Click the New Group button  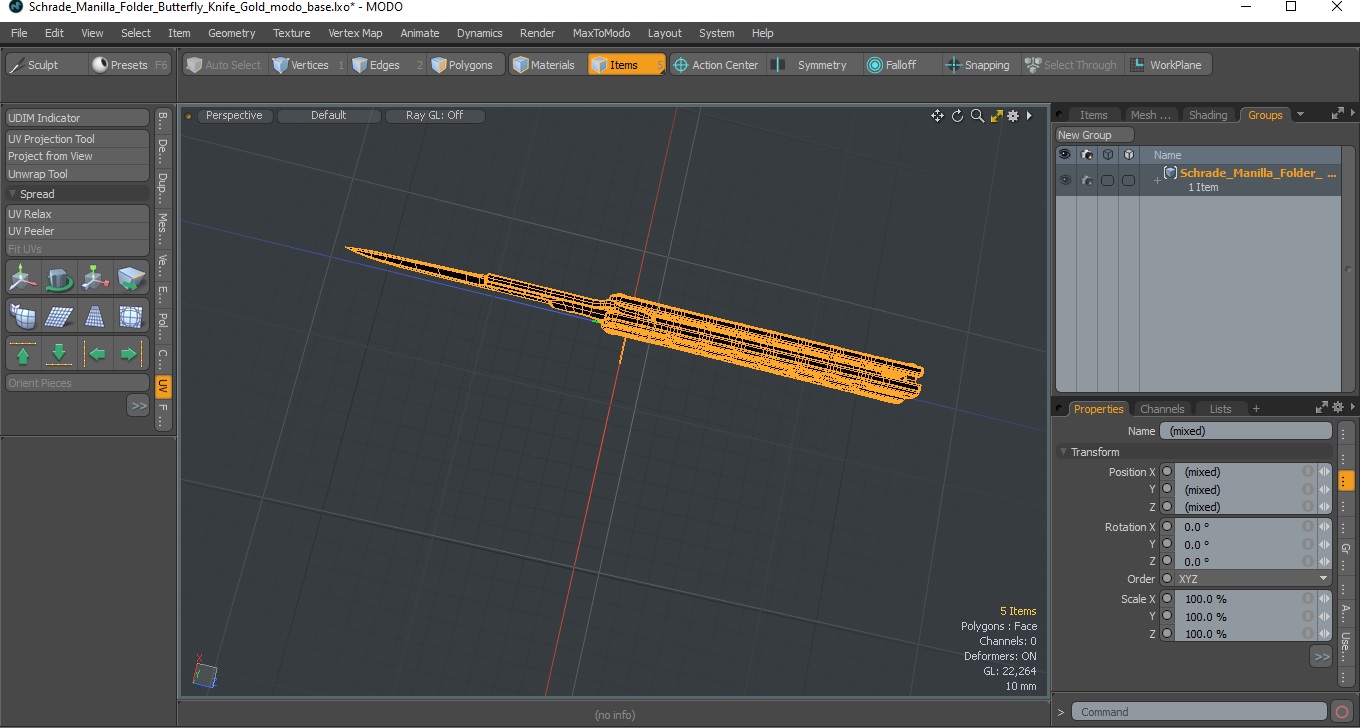point(1094,135)
